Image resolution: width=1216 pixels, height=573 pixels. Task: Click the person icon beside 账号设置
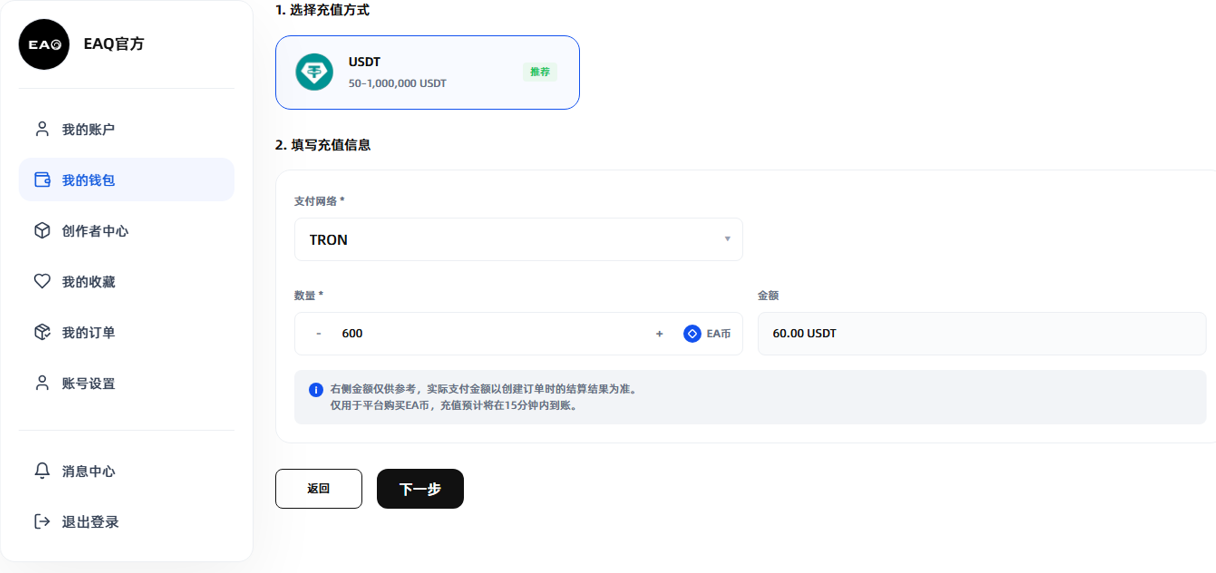pyautogui.click(x=42, y=383)
